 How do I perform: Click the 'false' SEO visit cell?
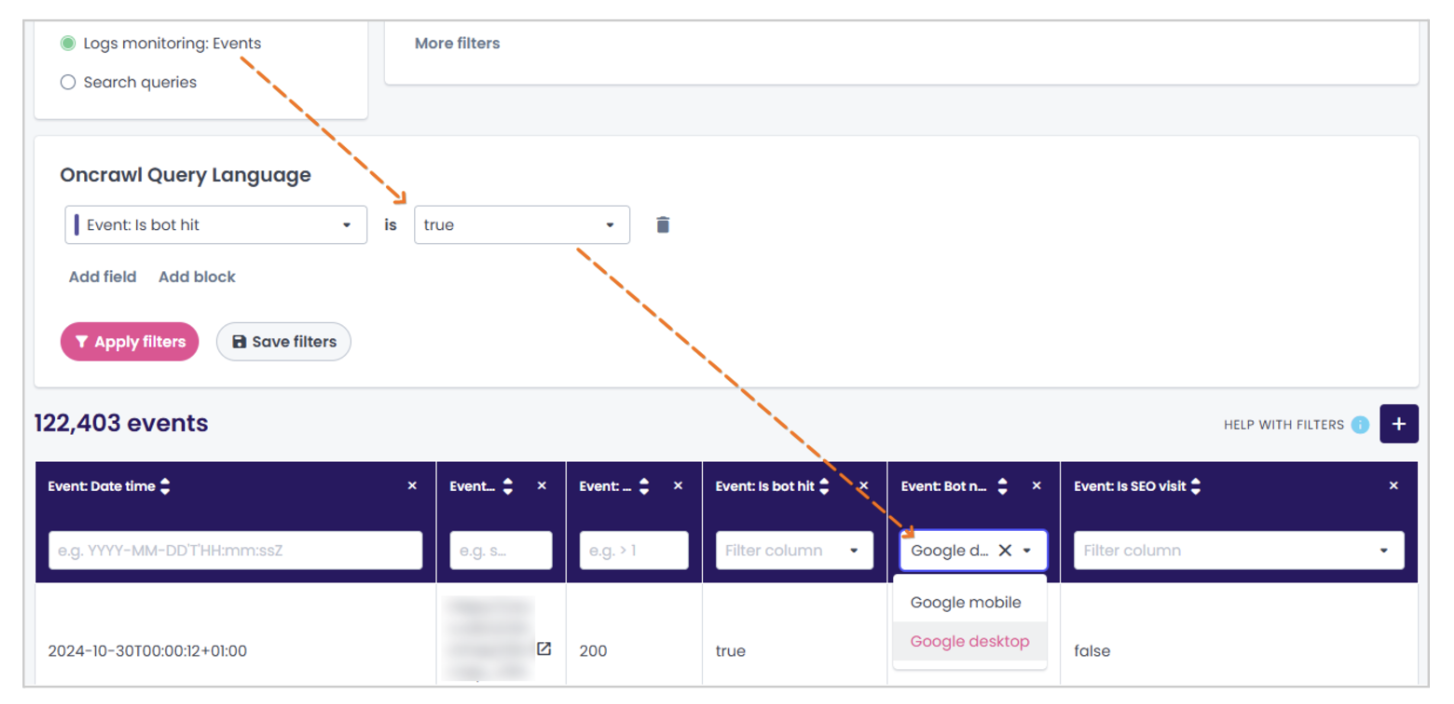[1092, 651]
